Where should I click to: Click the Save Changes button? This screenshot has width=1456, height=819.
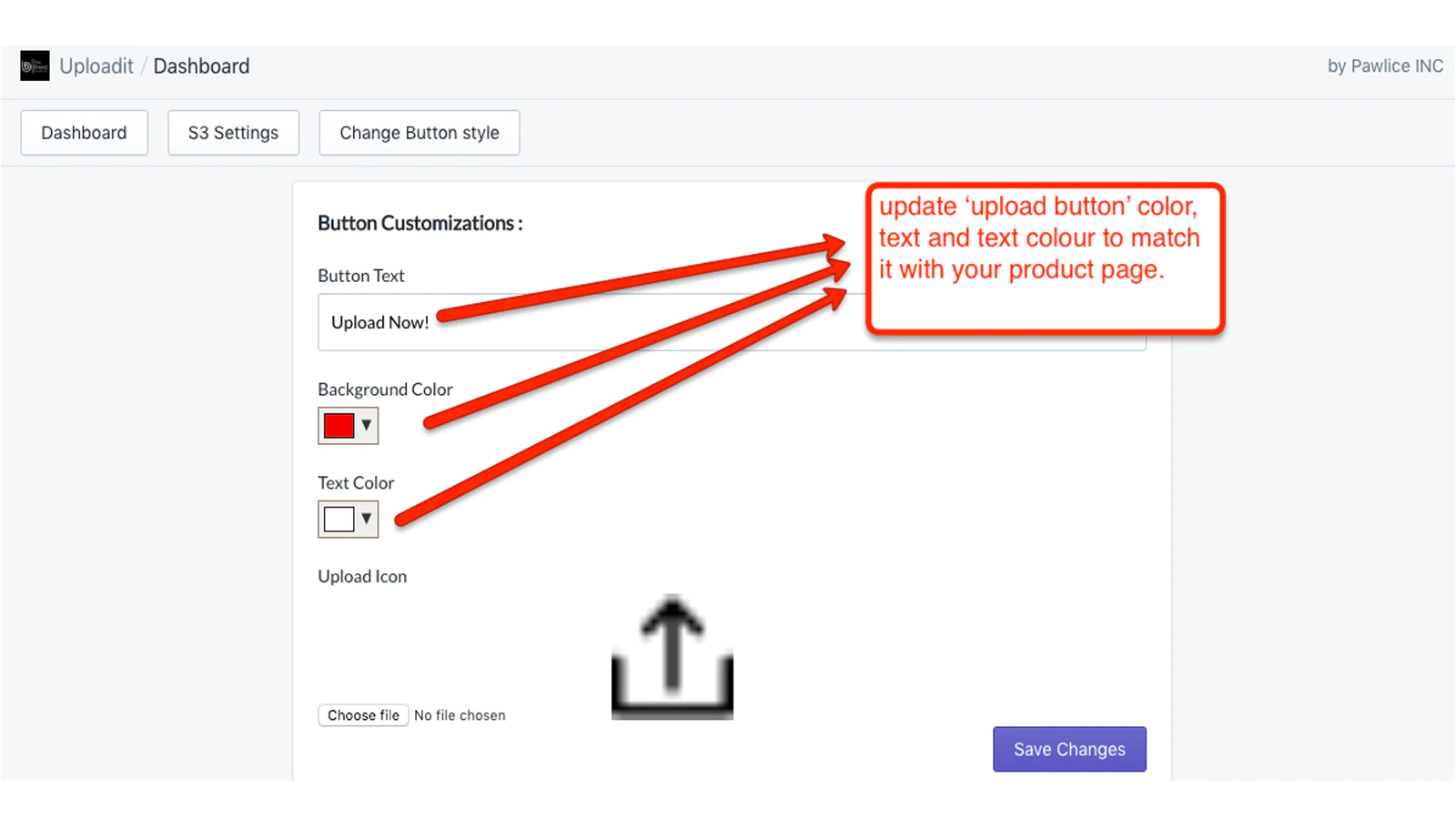(1069, 749)
